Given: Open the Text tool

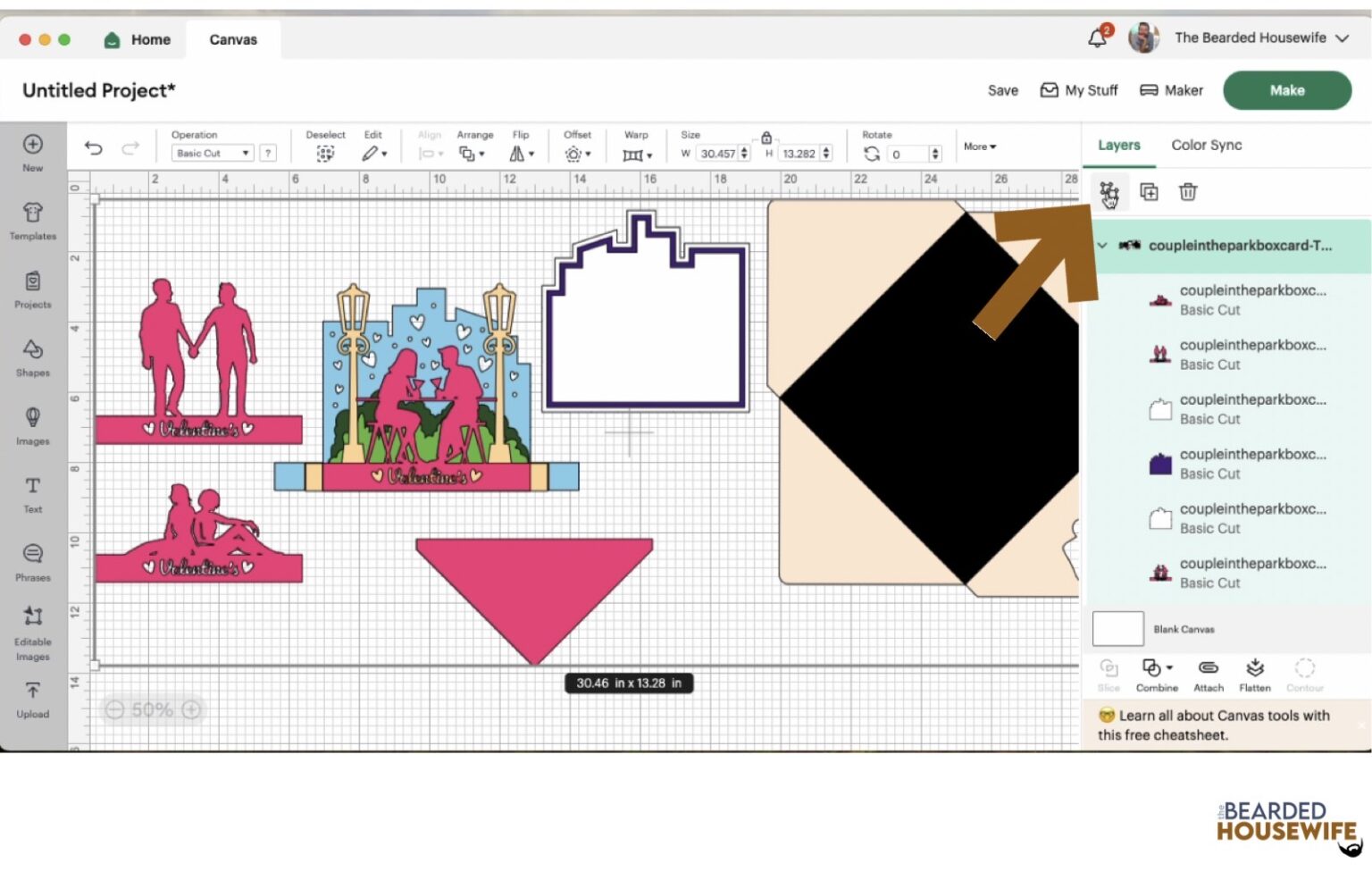Looking at the screenshot, I should [x=33, y=494].
